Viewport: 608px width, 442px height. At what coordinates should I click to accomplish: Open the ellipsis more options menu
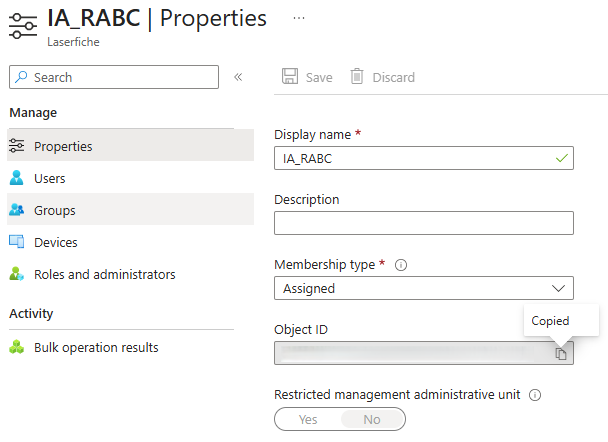pyautogui.click(x=298, y=18)
